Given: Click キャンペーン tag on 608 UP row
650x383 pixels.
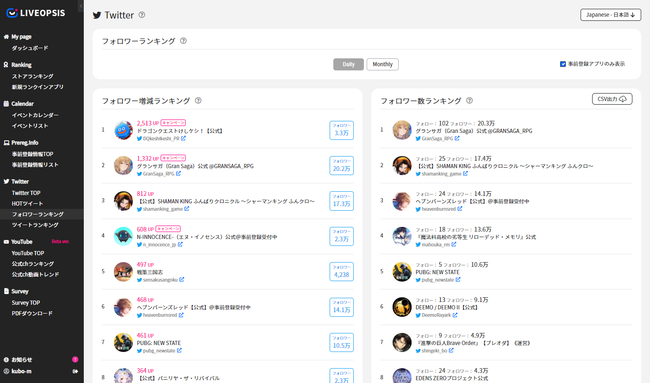Looking at the screenshot, I should pyautogui.click(x=168, y=229).
